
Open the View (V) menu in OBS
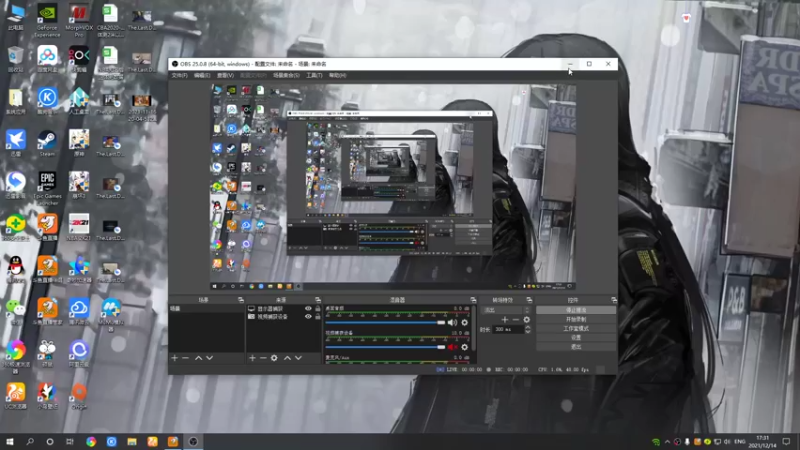[225, 76]
